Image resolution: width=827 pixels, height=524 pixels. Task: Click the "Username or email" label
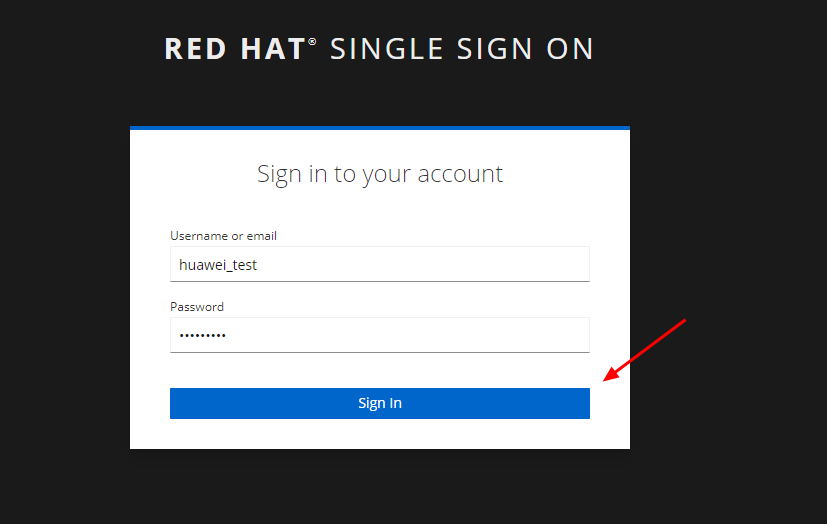pos(223,236)
